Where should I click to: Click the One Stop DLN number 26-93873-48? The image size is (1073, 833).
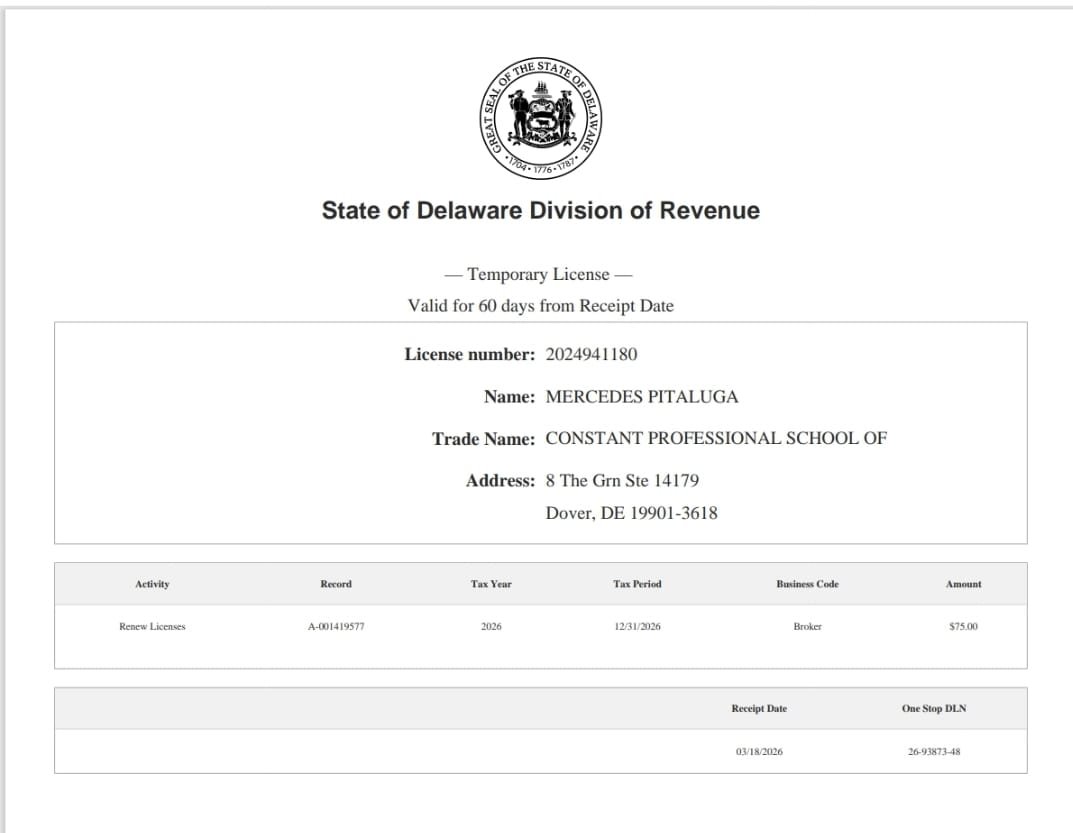coord(933,752)
